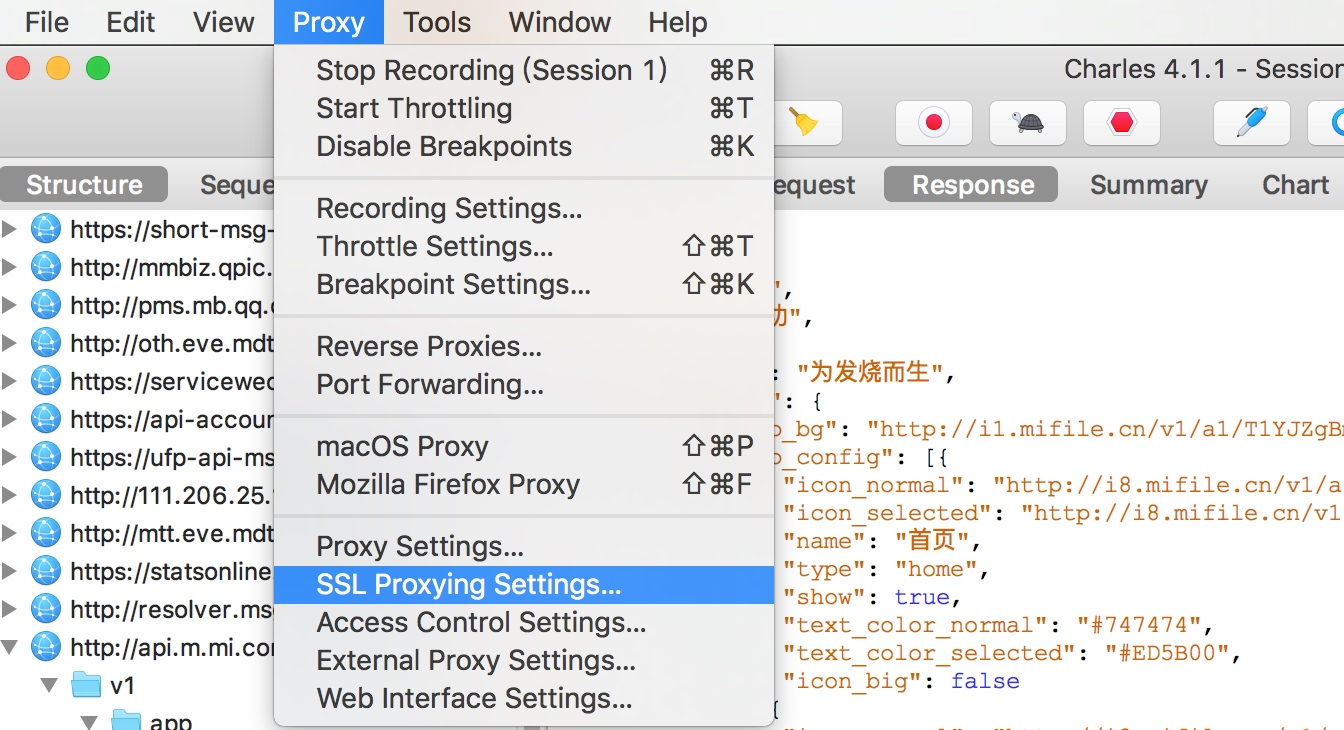The image size is (1344, 730).
Task: Expand the https://servicewec host node
Action: [x=10, y=382]
